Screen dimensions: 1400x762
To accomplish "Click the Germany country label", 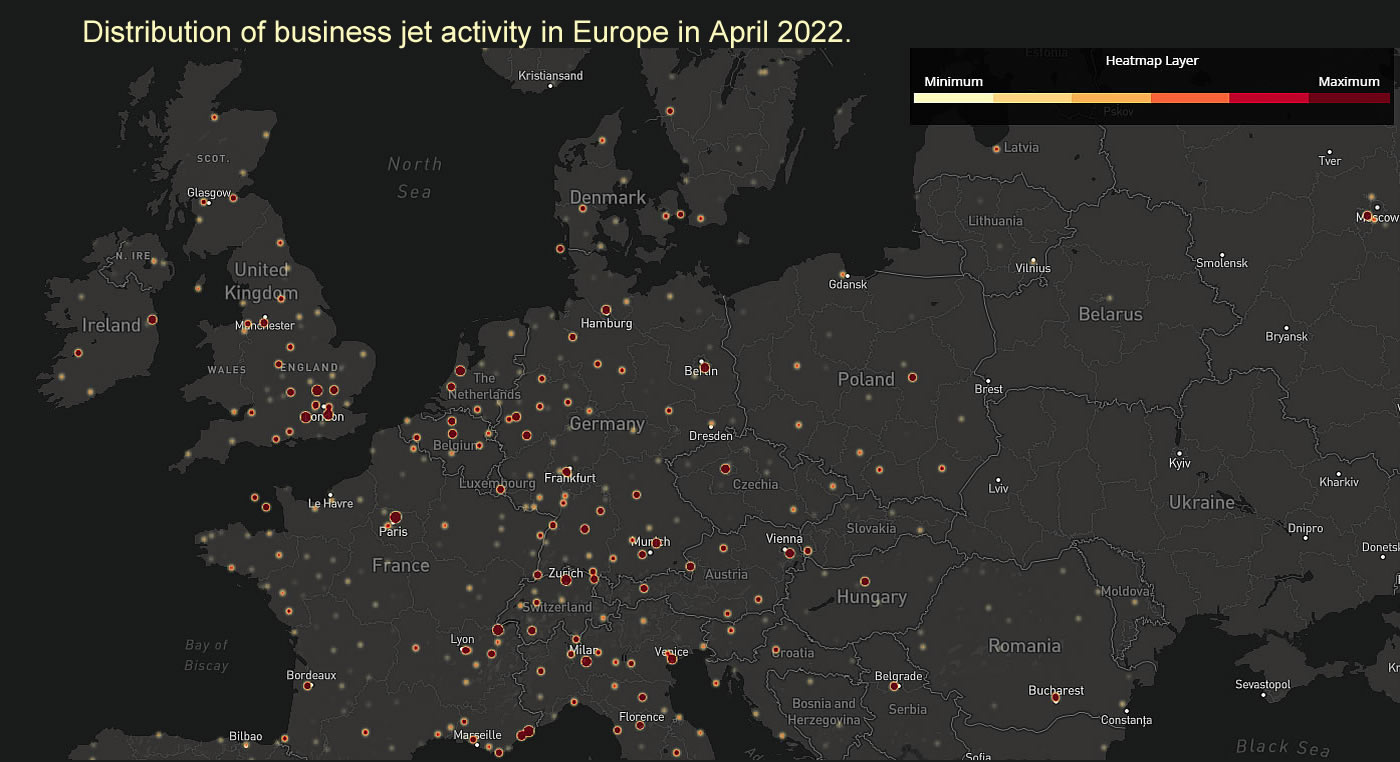I will 607,424.
